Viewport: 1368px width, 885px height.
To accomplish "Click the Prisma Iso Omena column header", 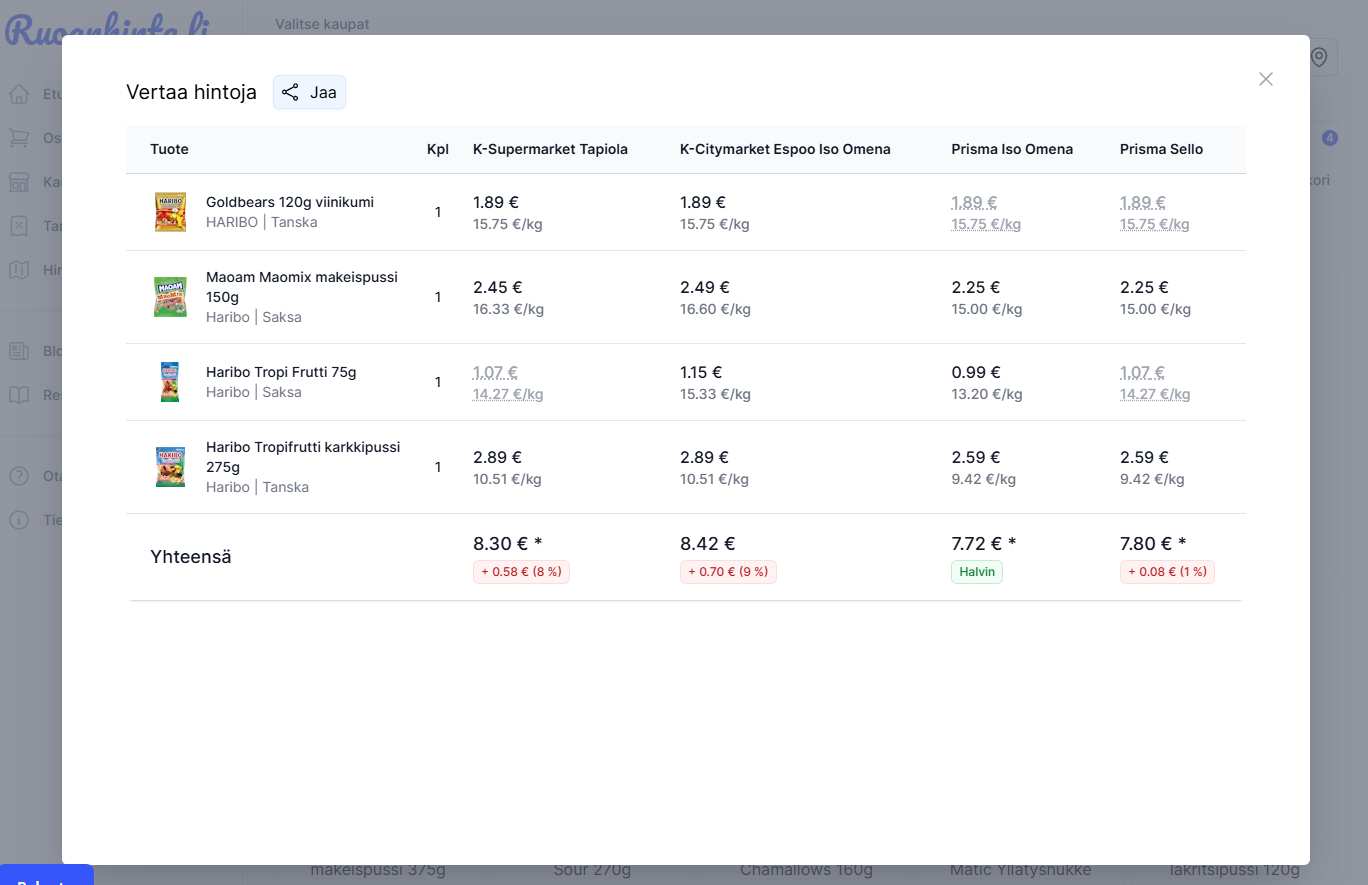I will click(1011, 149).
